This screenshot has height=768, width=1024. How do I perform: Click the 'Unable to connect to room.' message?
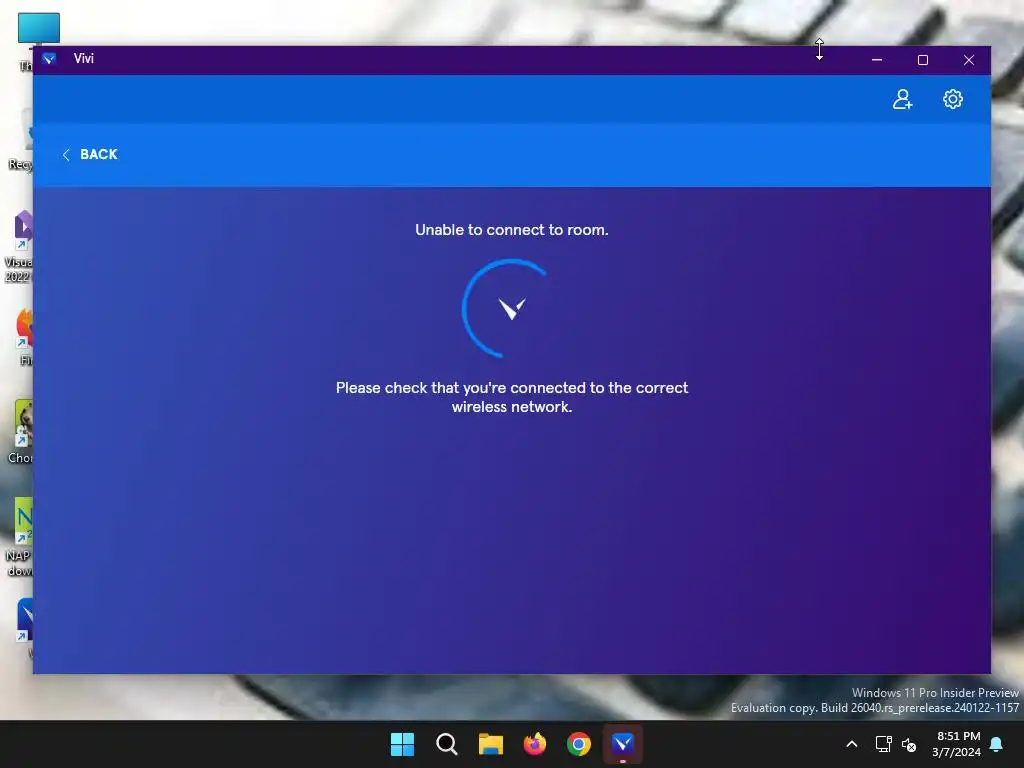click(x=512, y=230)
